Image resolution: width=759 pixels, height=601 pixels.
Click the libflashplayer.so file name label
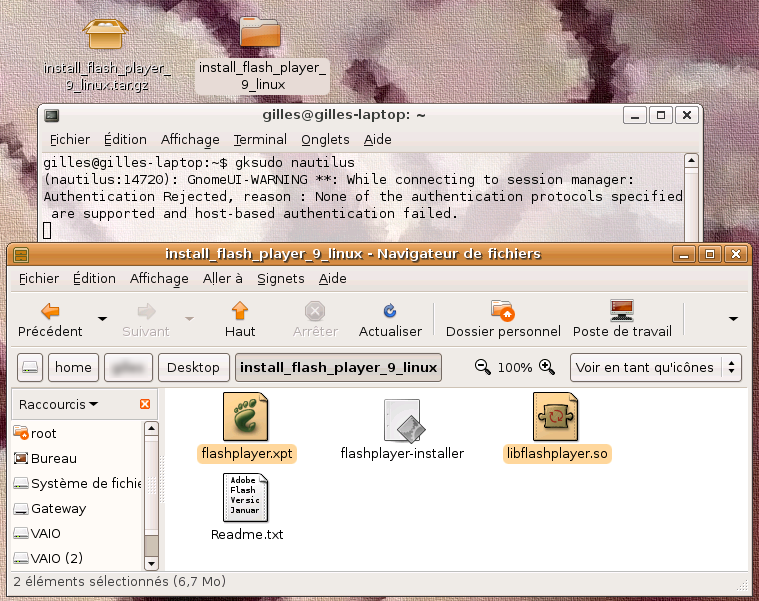(557, 453)
